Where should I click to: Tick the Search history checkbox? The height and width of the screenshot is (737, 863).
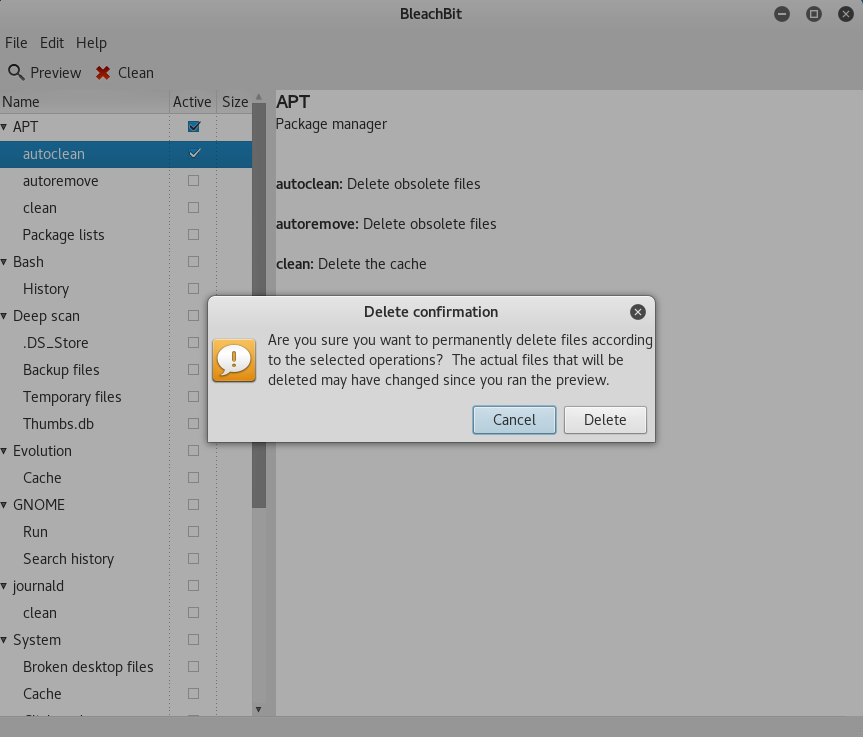tap(193, 559)
